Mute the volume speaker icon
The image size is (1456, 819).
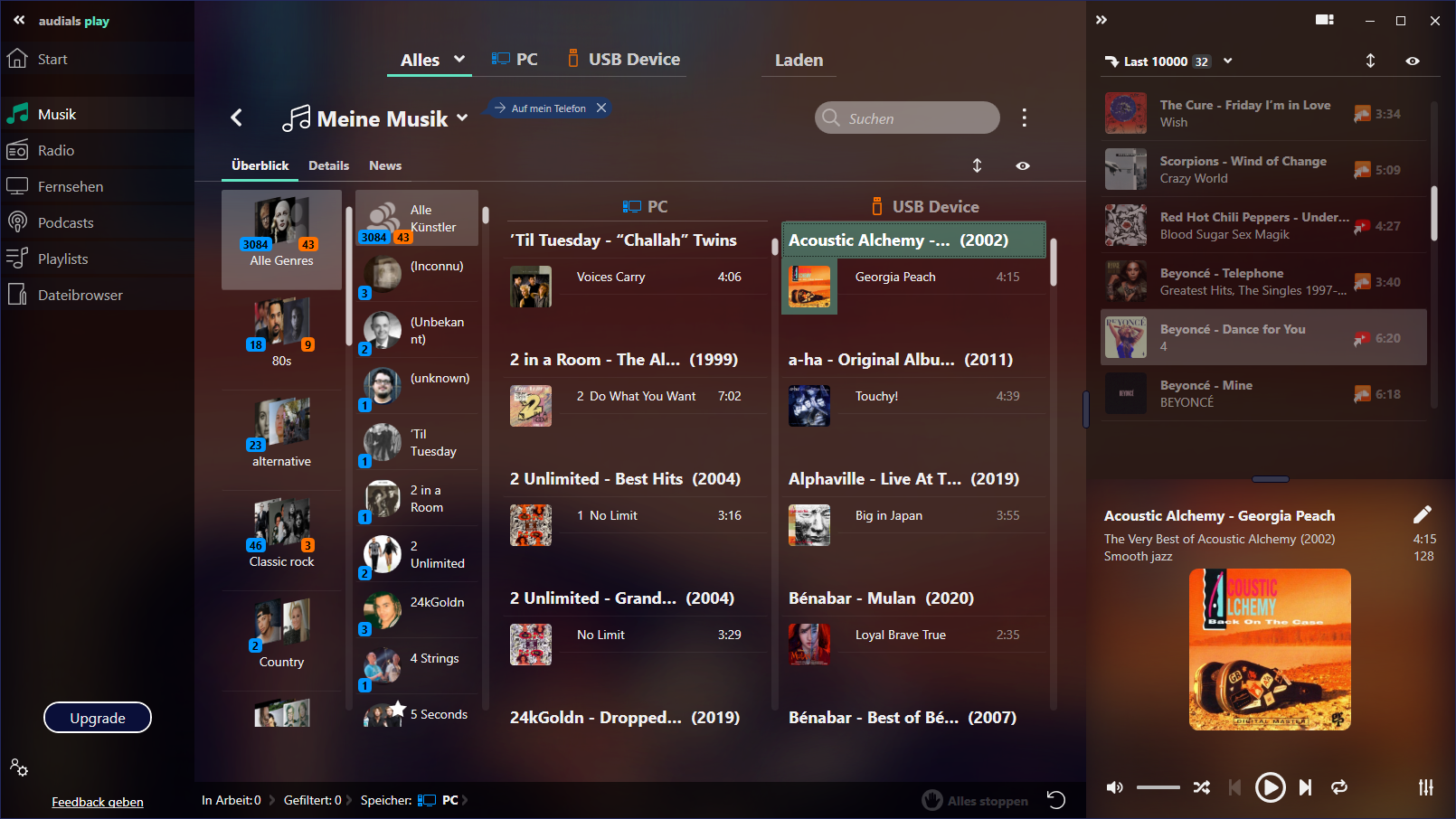coord(1115,787)
